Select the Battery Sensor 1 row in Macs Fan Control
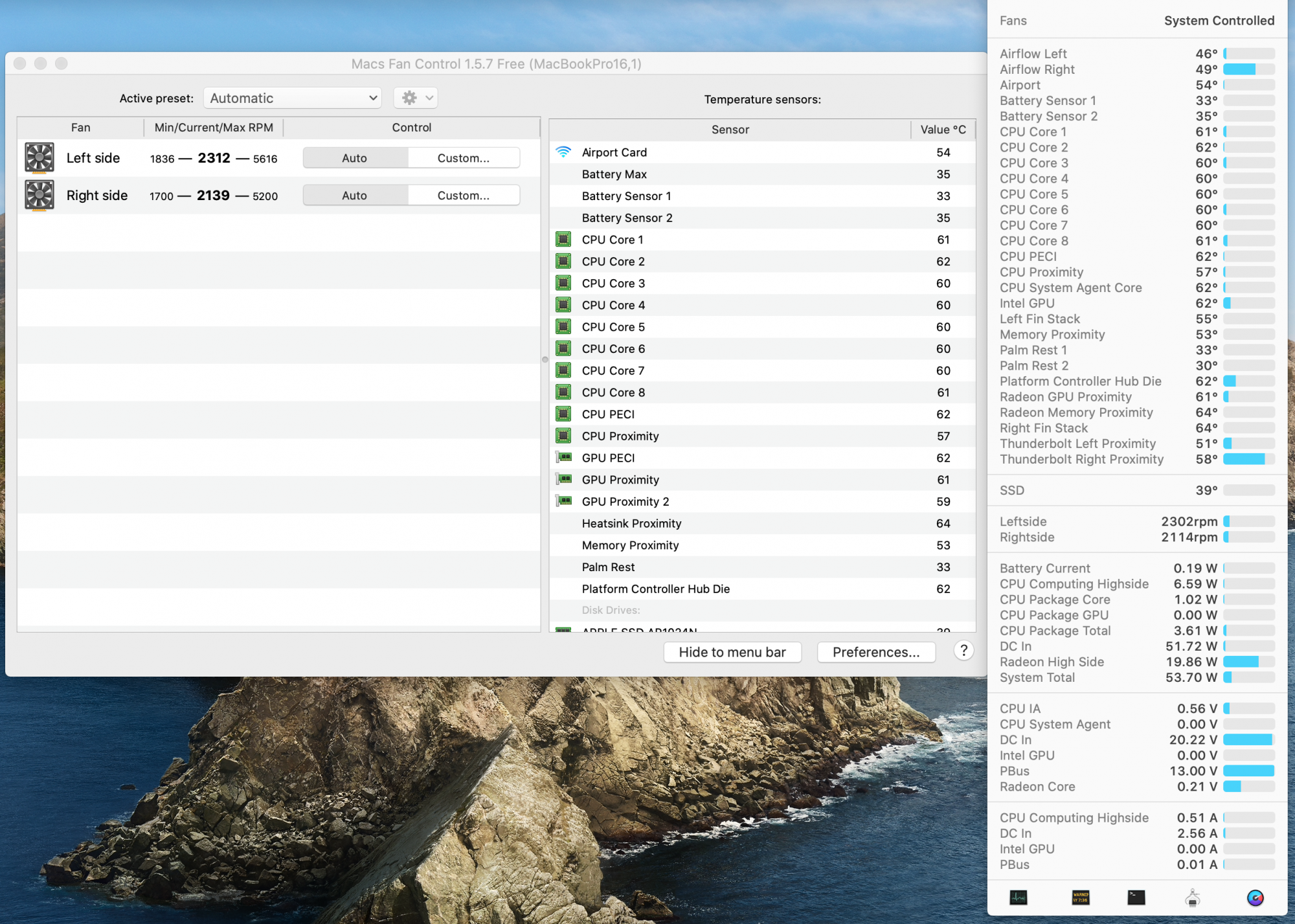 point(762,196)
